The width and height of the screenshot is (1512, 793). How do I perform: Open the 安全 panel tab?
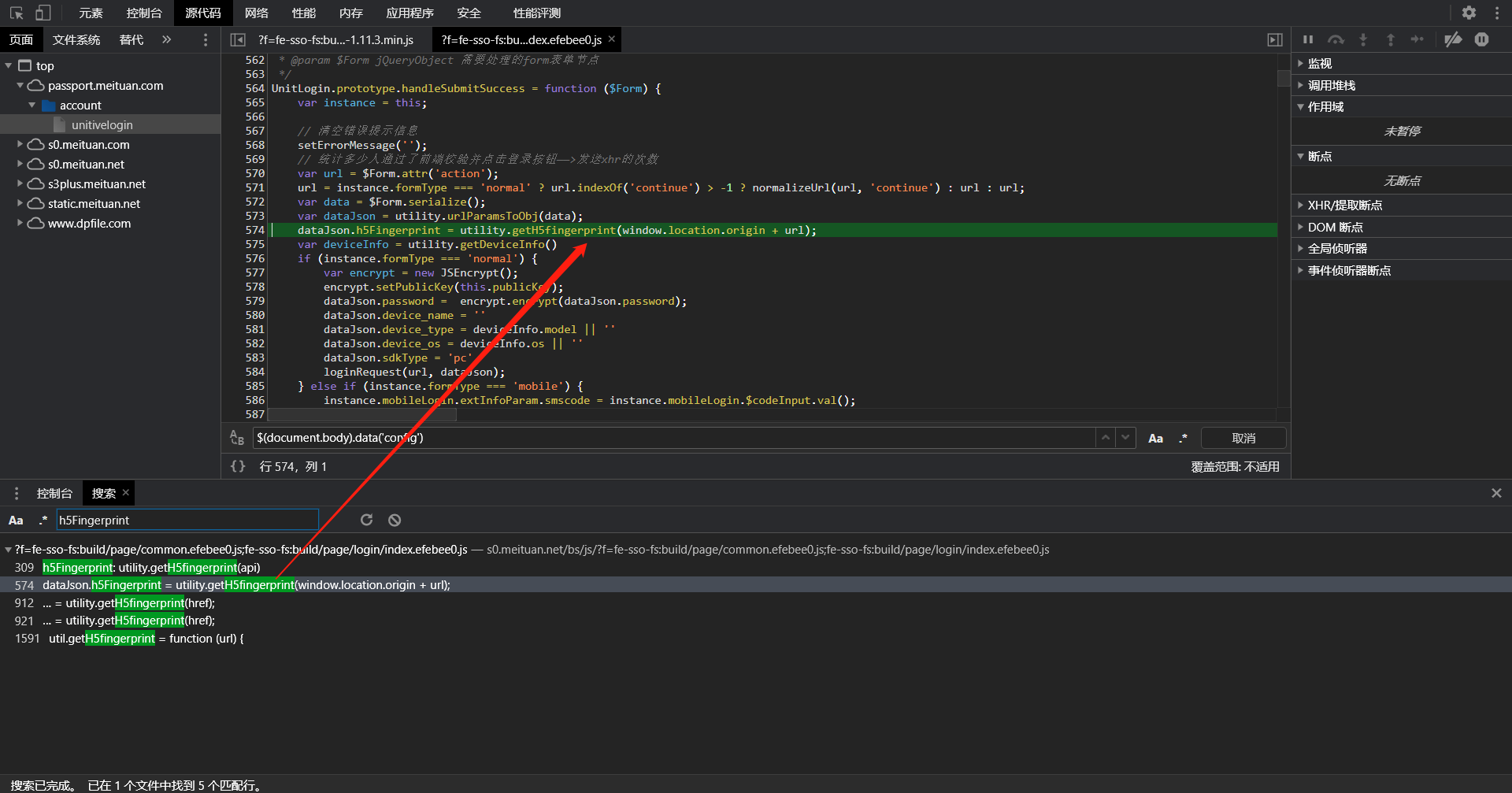coord(469,13)
